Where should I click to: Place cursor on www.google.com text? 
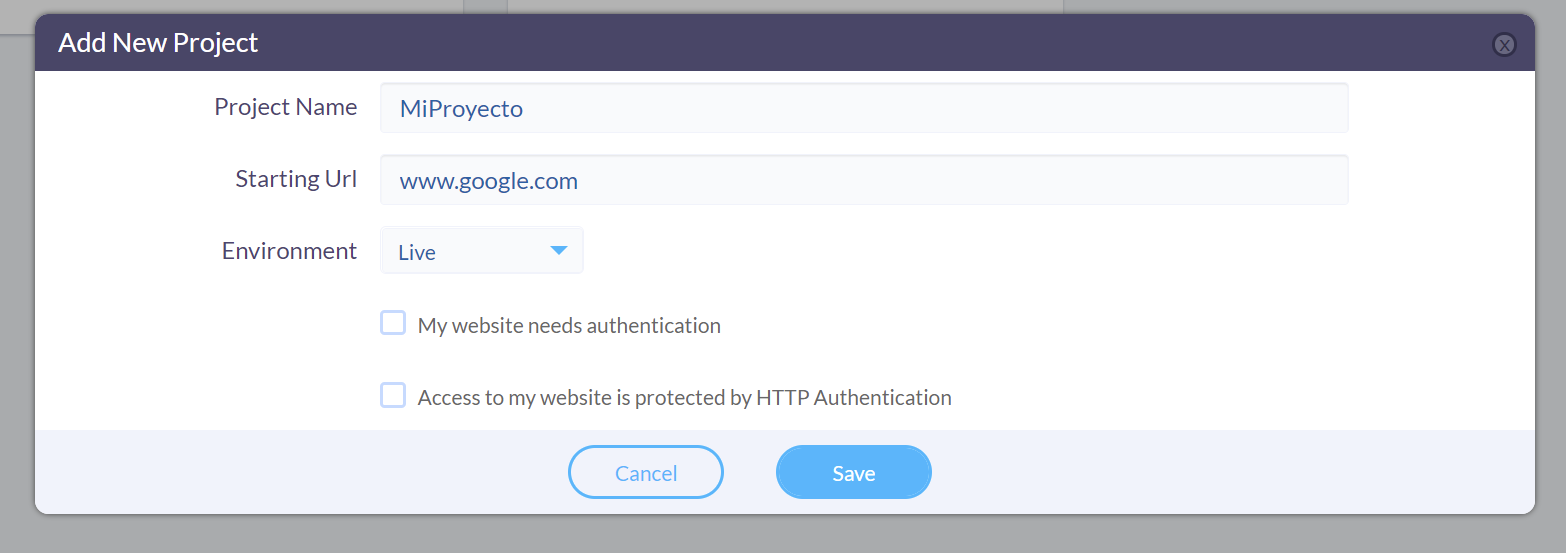click(489, 181)
